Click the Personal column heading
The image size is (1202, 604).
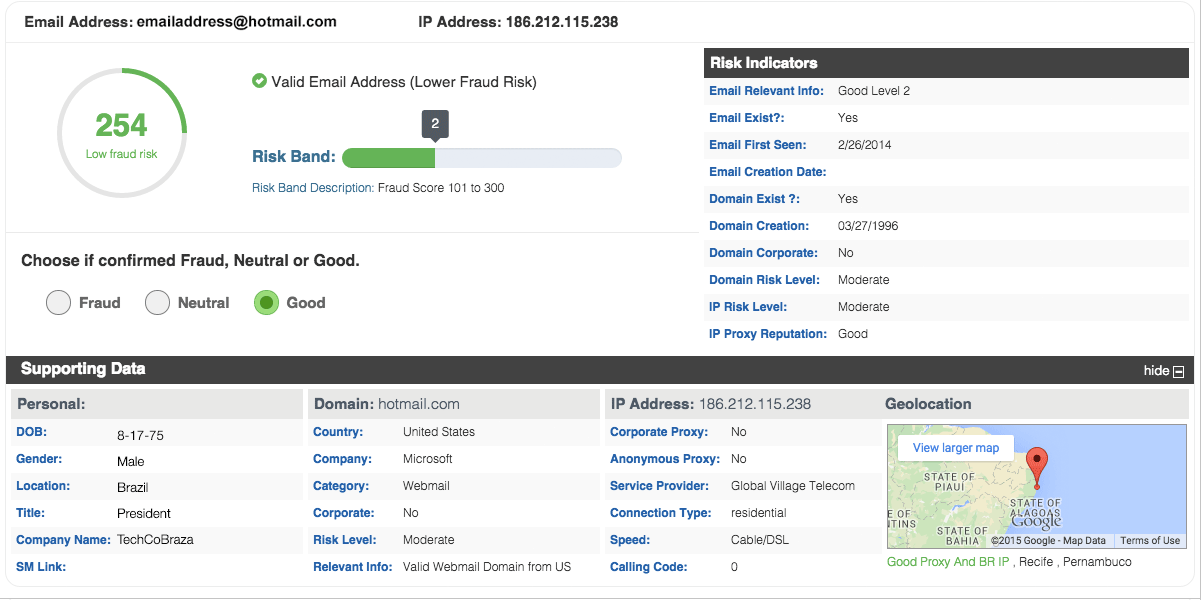click(x=51, y=404)
